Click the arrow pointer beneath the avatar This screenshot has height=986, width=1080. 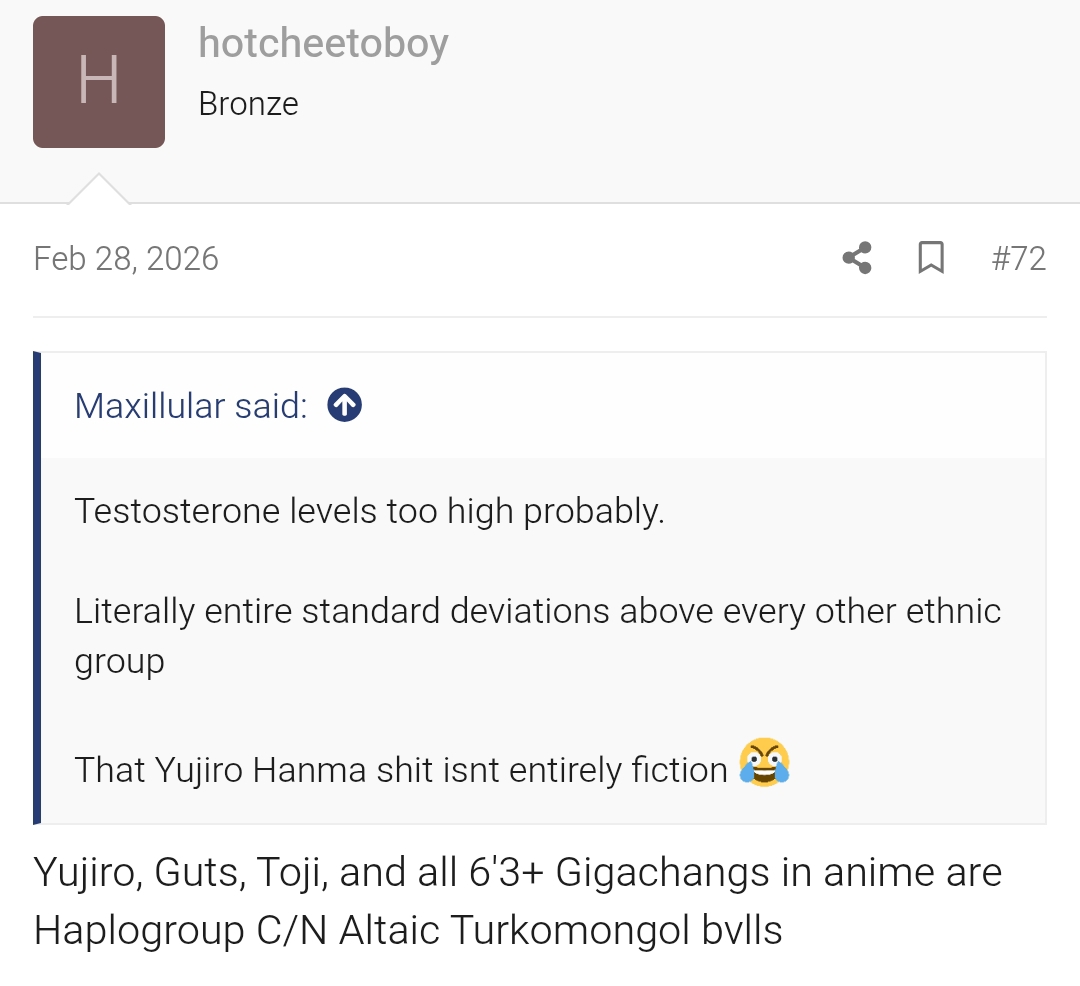[98, 189]
